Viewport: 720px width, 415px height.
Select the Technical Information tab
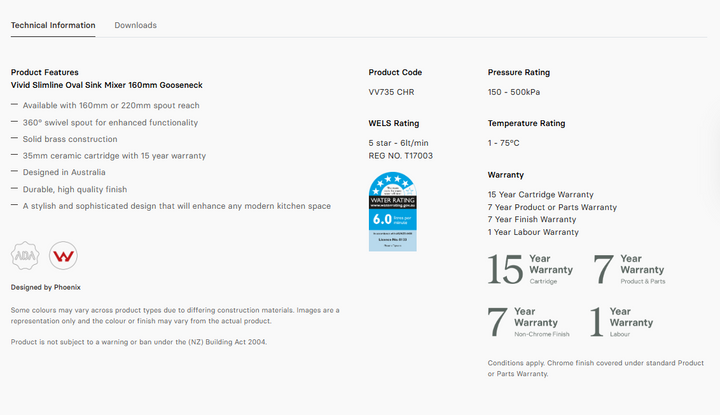(53, 25)
